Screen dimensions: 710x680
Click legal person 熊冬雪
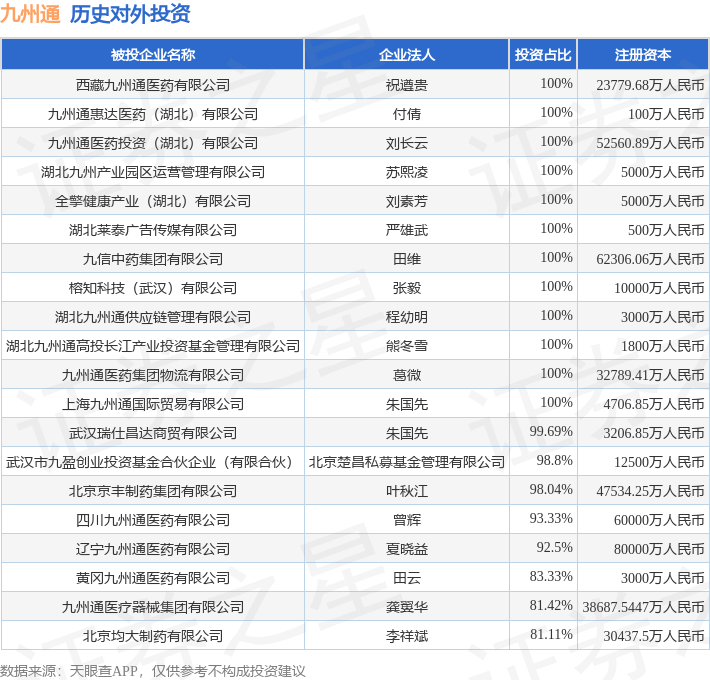point(407,346)
